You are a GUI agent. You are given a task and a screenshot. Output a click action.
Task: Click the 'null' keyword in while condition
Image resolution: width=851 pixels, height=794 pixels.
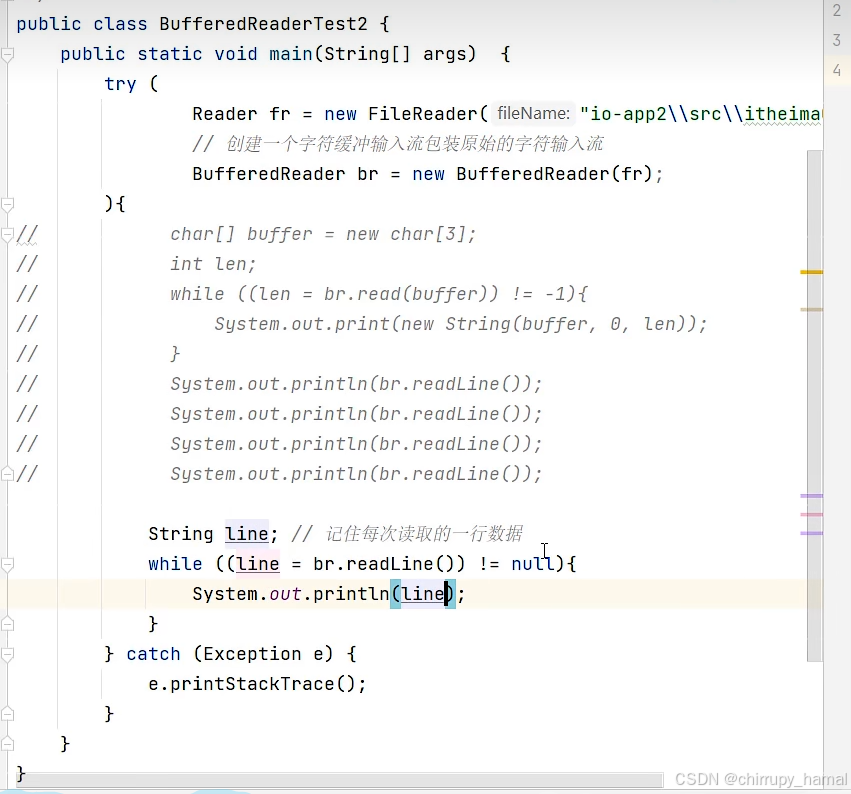[532, 564]
